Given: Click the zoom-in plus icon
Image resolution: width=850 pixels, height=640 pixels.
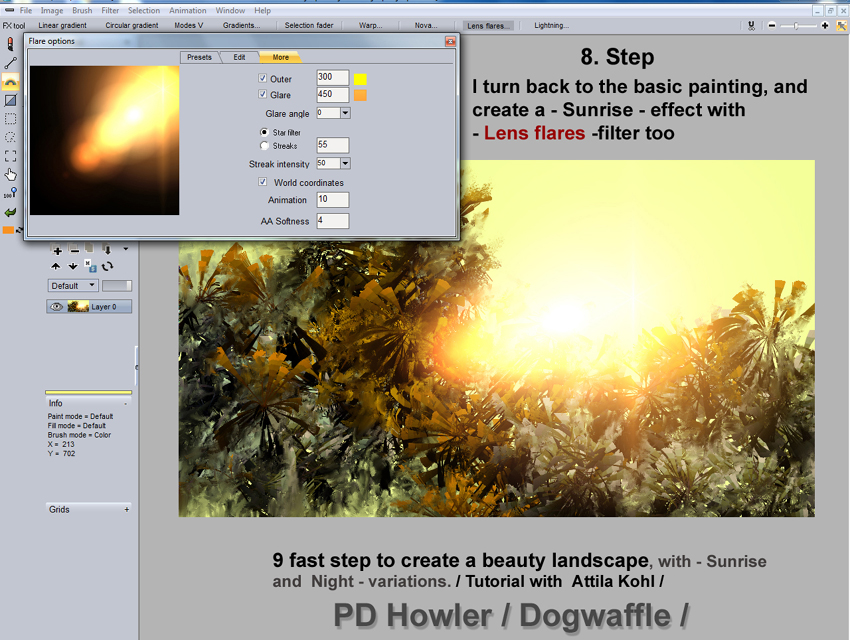Looking at the screenshot, I should point(824,25).
